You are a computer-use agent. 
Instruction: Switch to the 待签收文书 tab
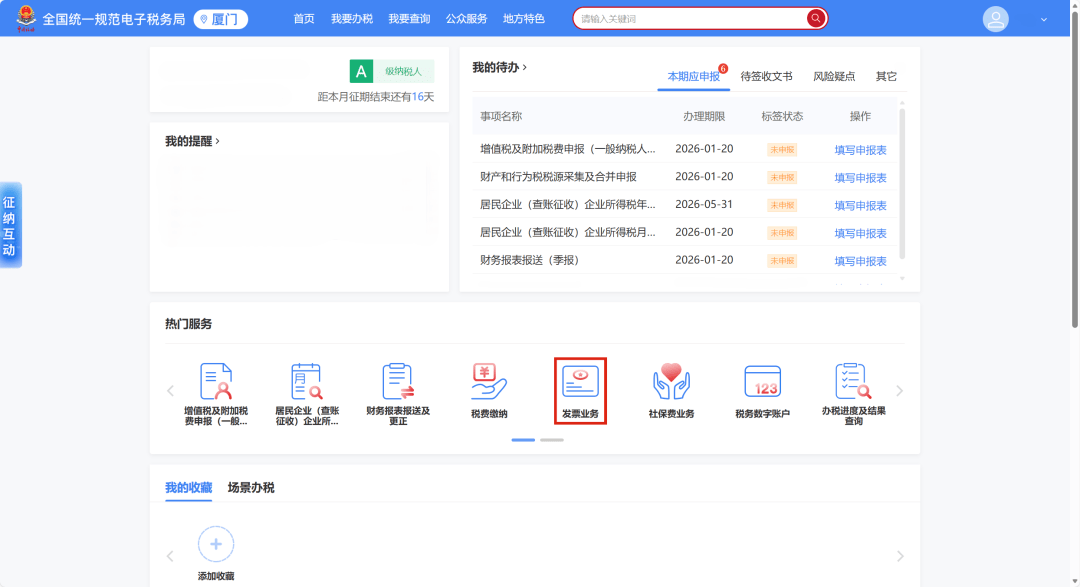[x=766, y=76]
